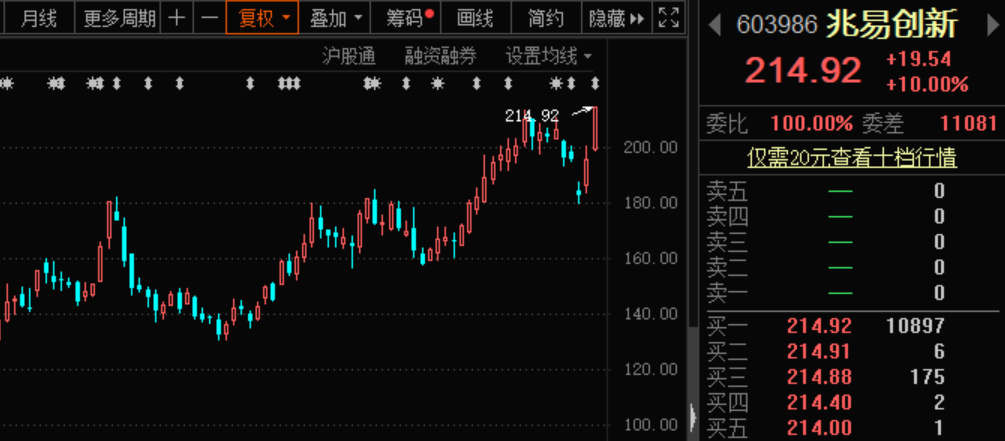Click 委比 value 100.00%

(x=811, y=123)
